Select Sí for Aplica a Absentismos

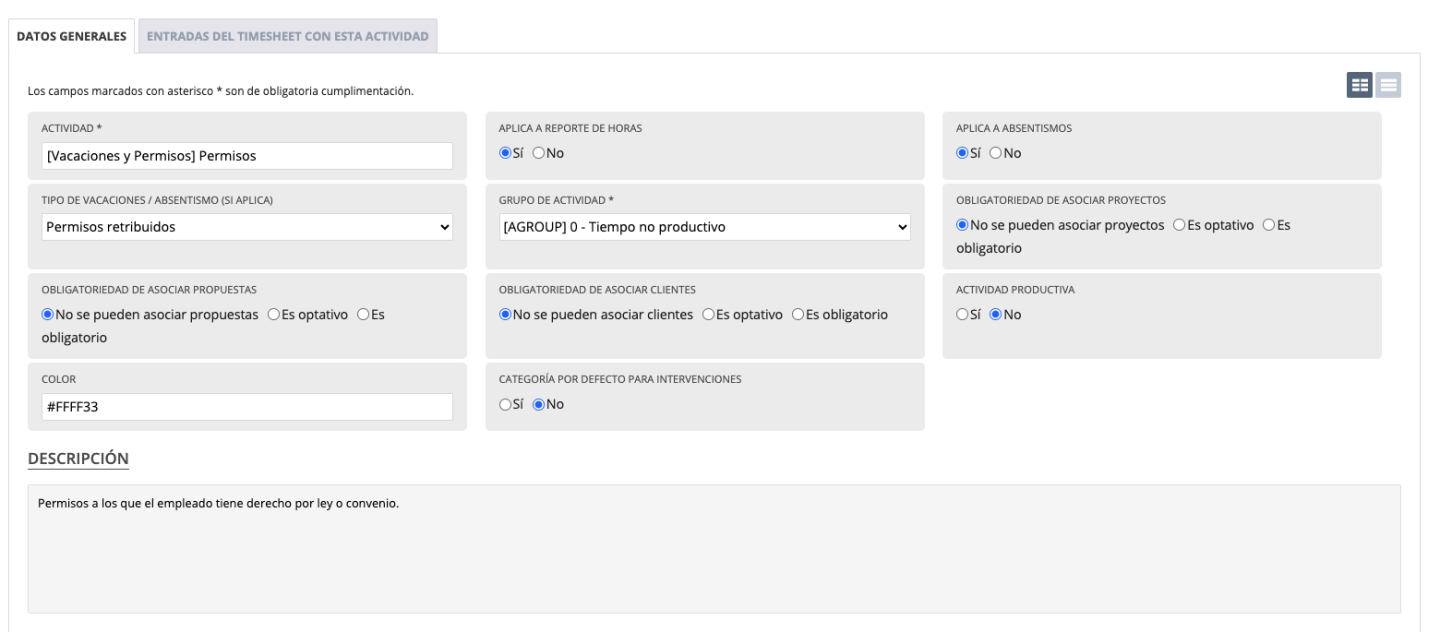point(962,153)
